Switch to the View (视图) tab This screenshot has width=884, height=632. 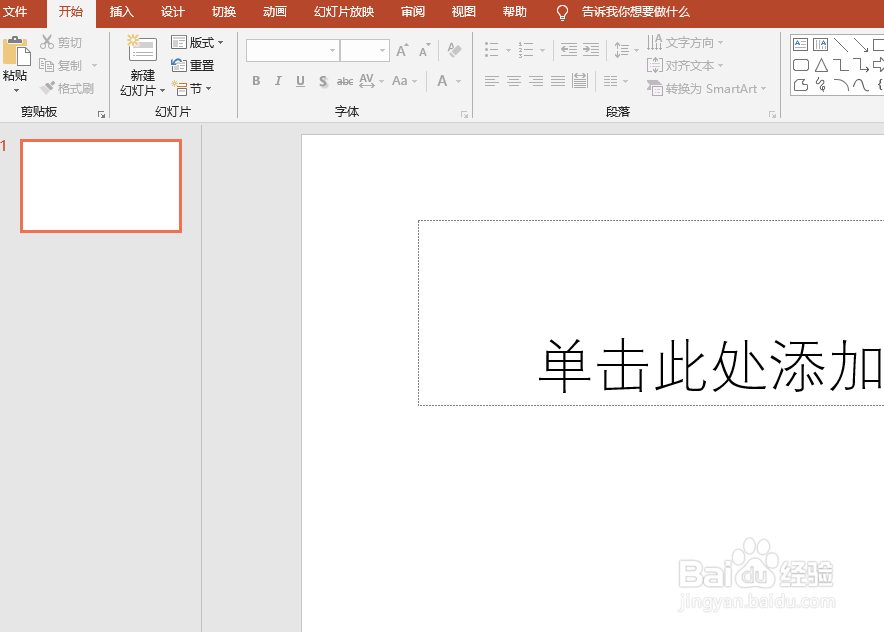pyautogui.click(x=463, y=12)
